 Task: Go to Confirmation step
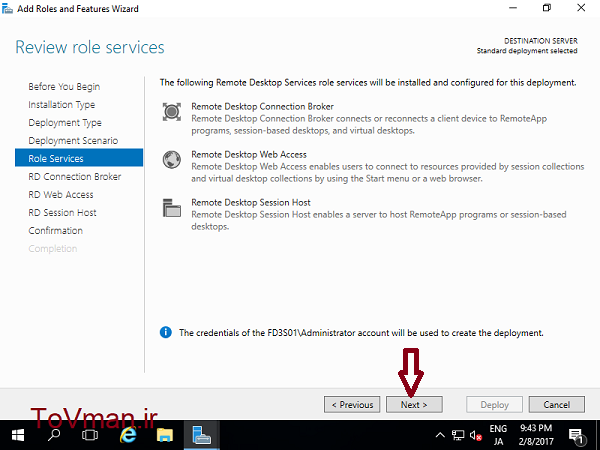pos(55,230)
